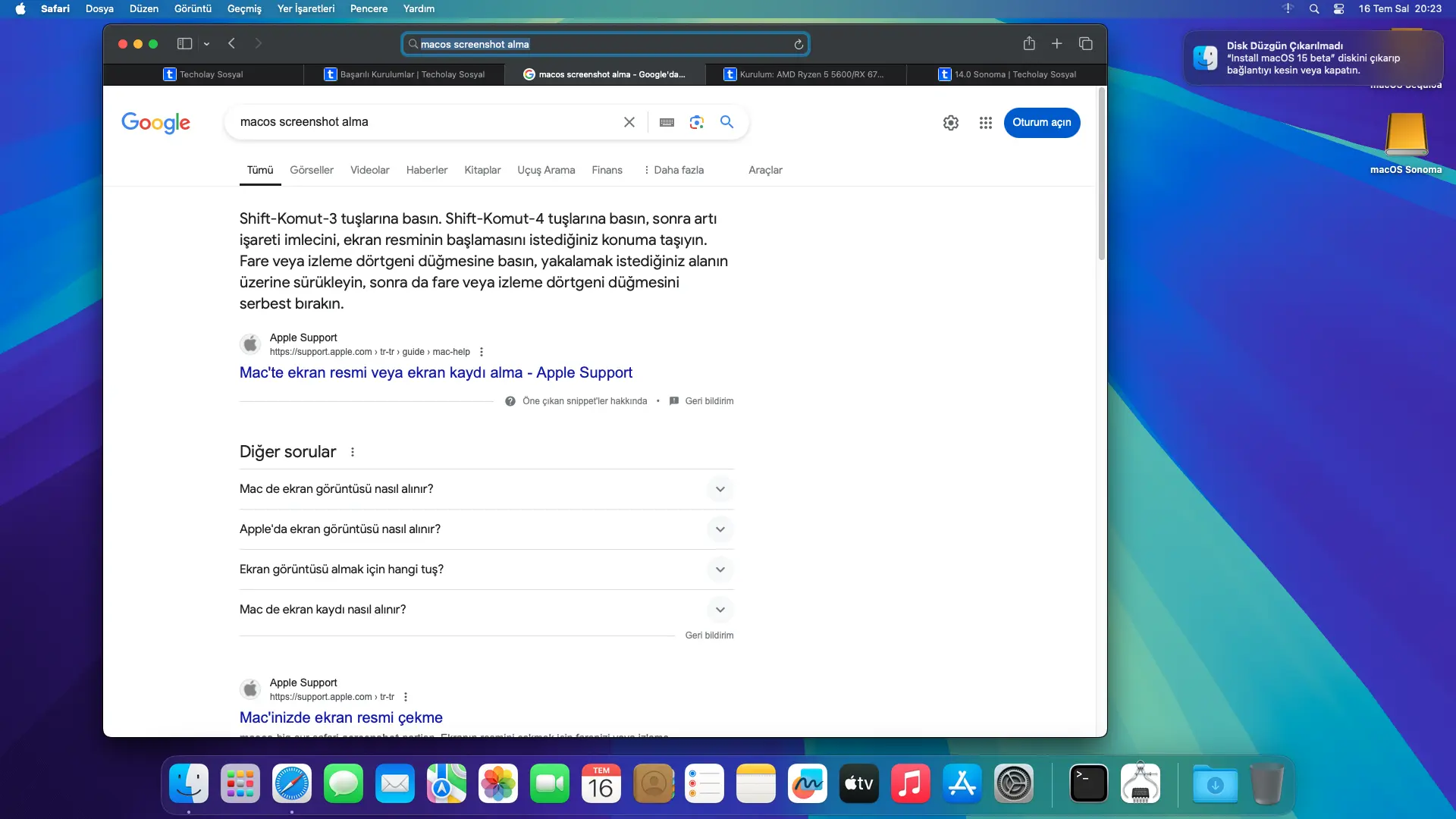Open Mac'inizde ekran resmi çekme link
Screen dimensions: 1456x819
click(x=341, y=717)
